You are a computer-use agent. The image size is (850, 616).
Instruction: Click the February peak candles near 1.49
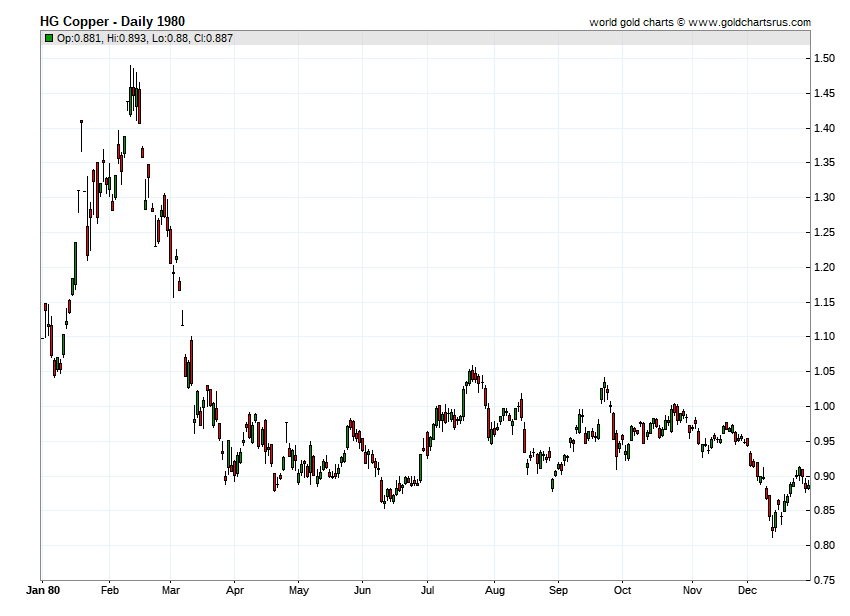pyautogui.click(x=134, y=93)
